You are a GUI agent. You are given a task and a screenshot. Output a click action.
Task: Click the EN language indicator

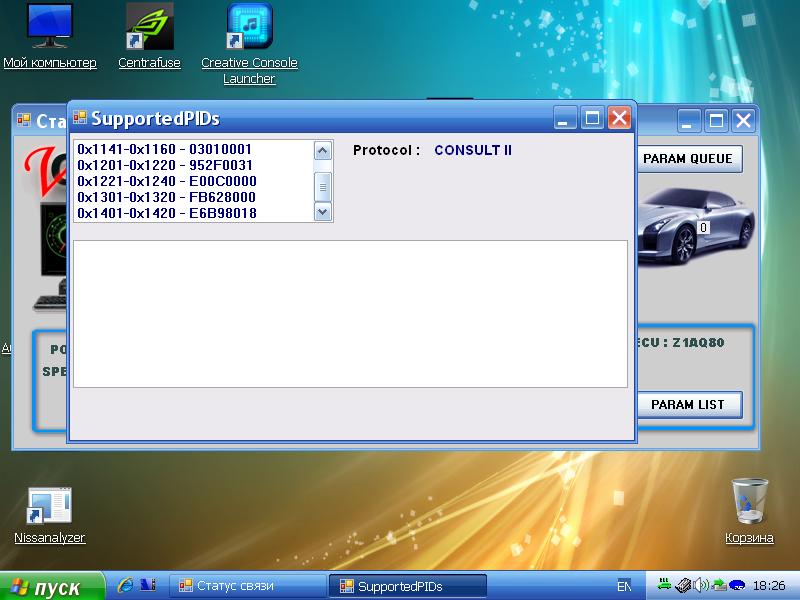(x=624, y=586)
